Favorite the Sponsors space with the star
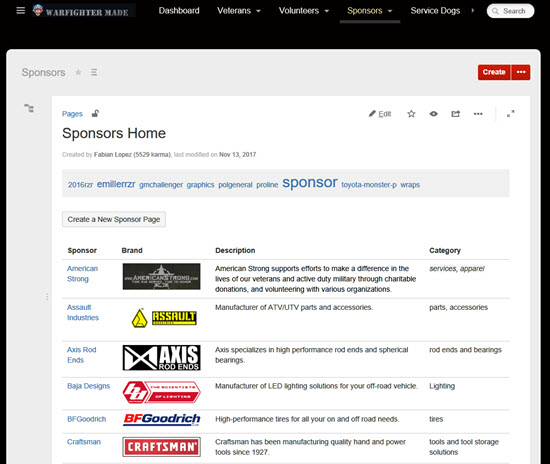 (x=78, y=72)
